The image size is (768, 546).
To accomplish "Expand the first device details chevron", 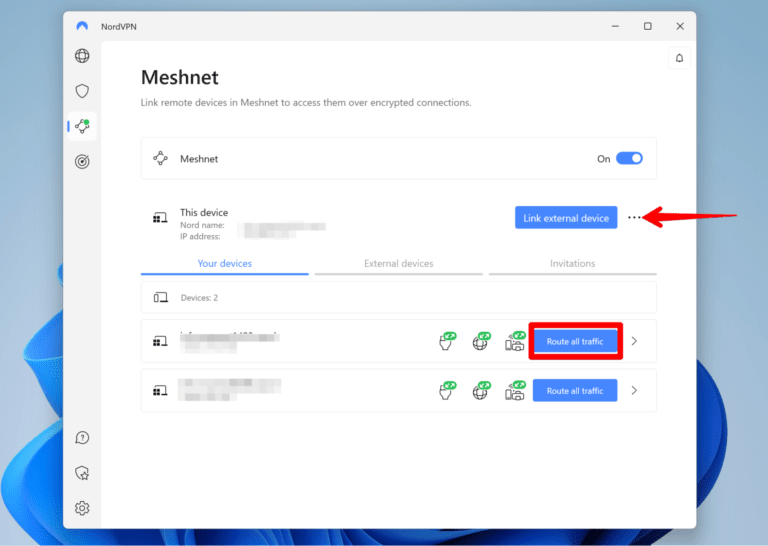I will click(x=636, y=342).
